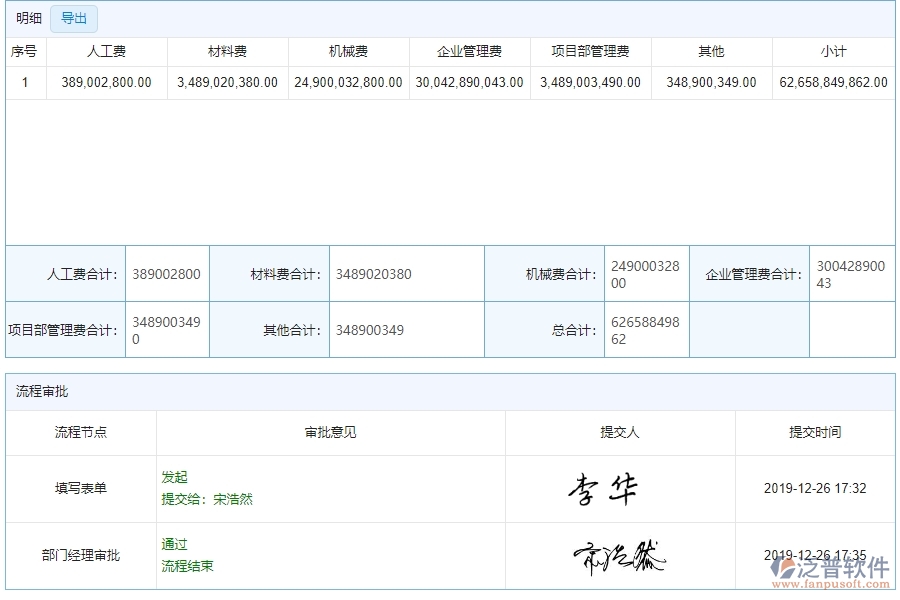Click 李华's signature image

coord(603,487)
